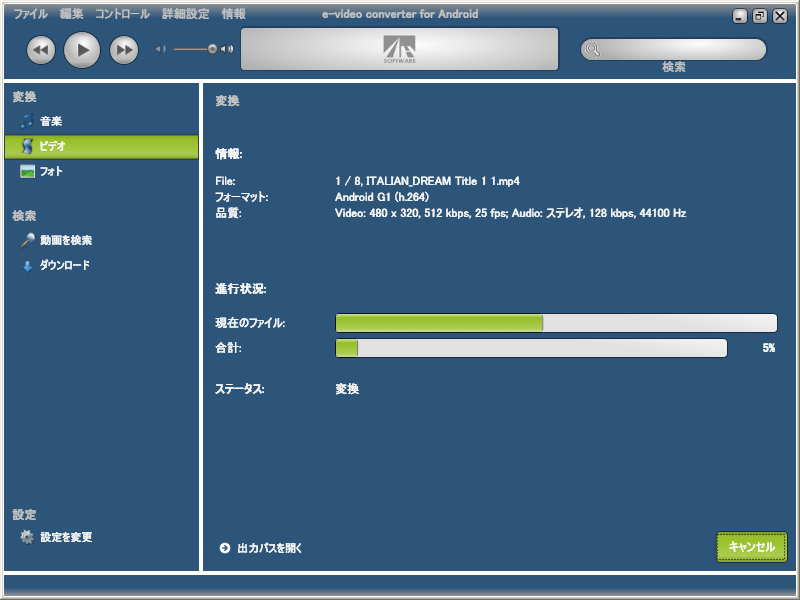Focus the 検索 search input field
The height and width of the screenshot is (600, 800).
point(673,49)
